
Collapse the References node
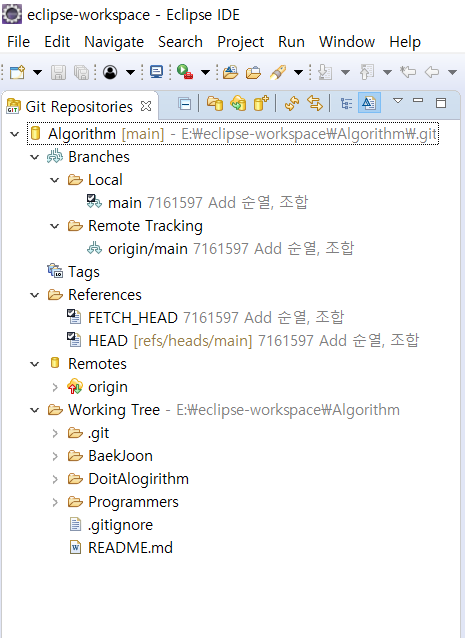click(x=35, y=295)
